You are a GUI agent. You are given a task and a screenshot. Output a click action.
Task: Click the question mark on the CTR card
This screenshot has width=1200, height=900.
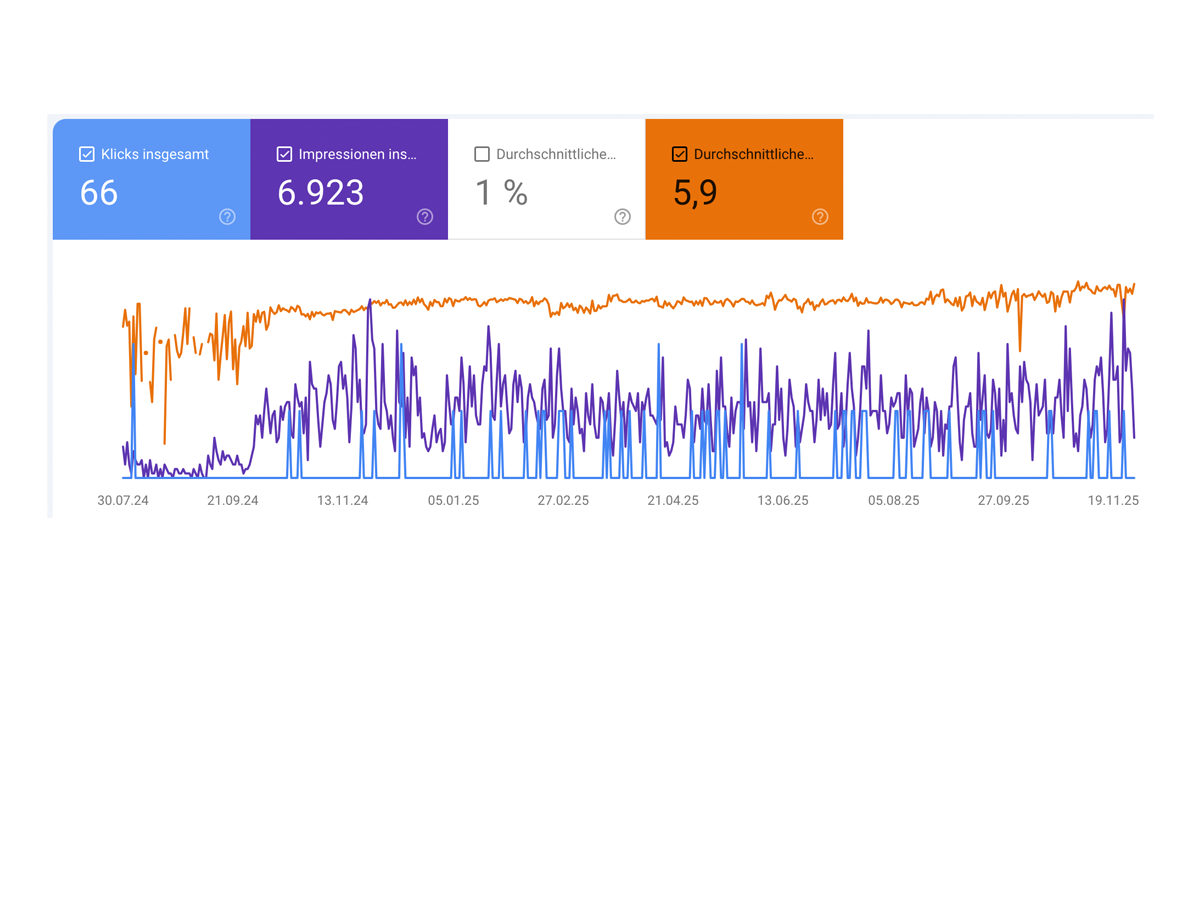point(622,217)
